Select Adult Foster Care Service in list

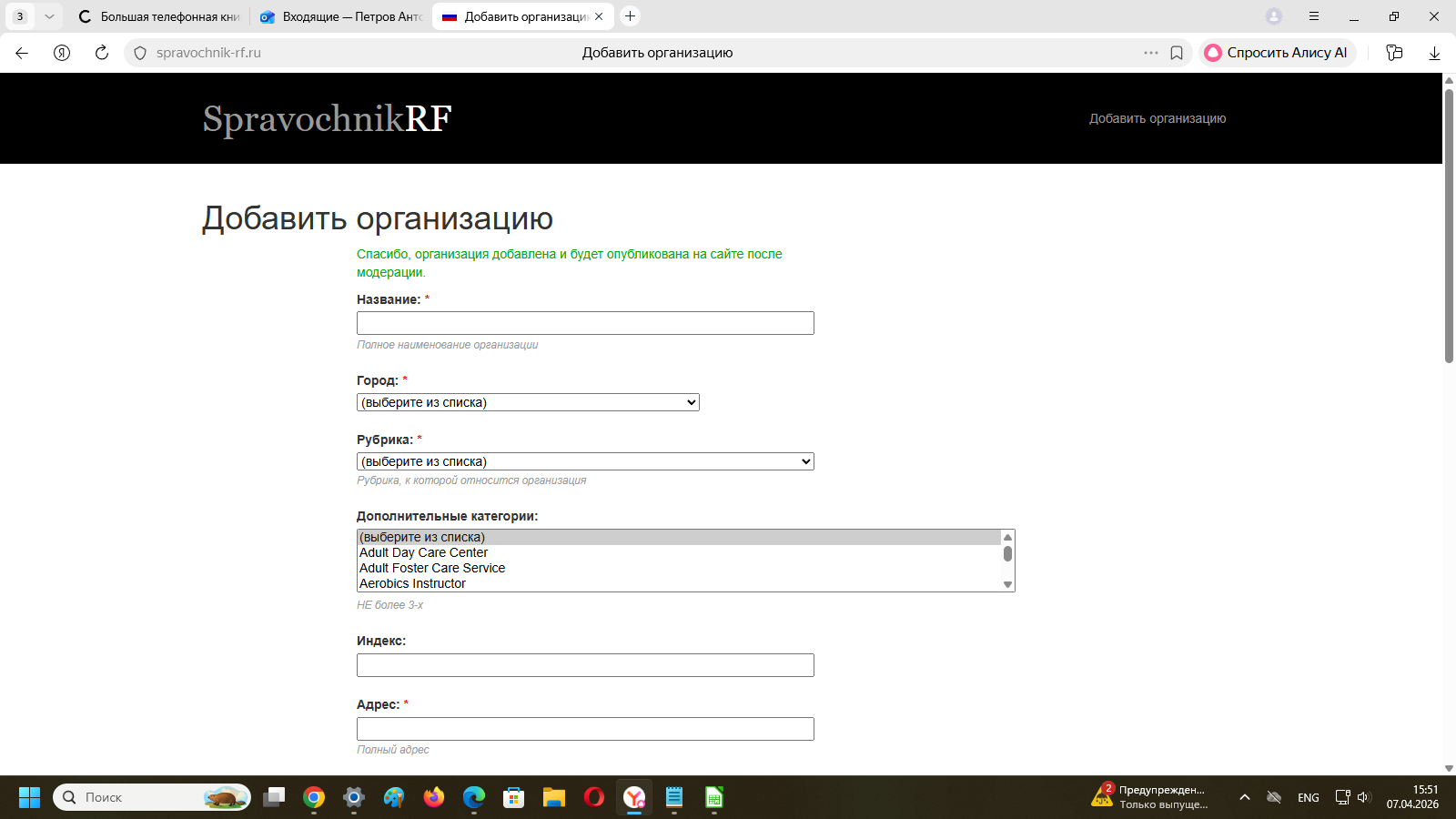point(432,568)
